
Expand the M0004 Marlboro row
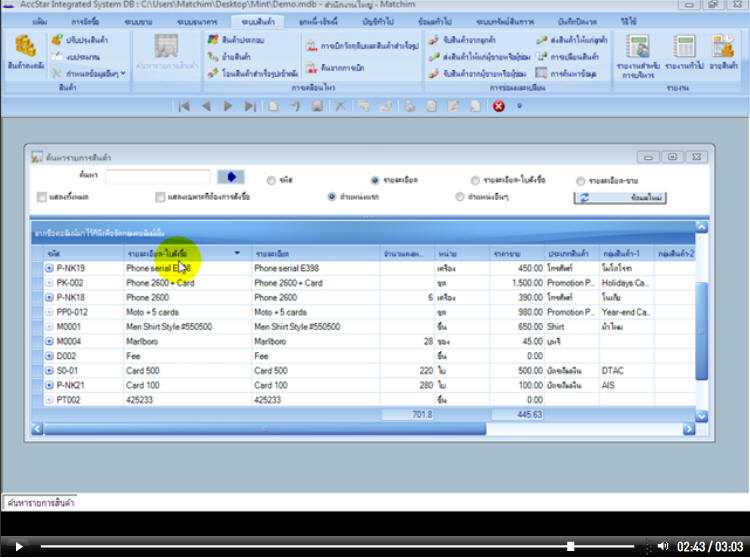coord(49,341)
